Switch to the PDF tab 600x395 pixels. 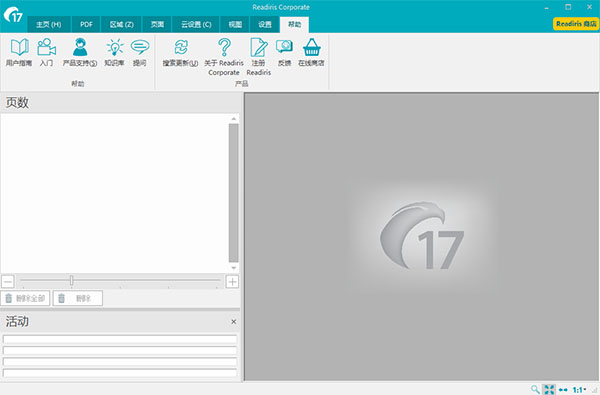coord(86,24)
